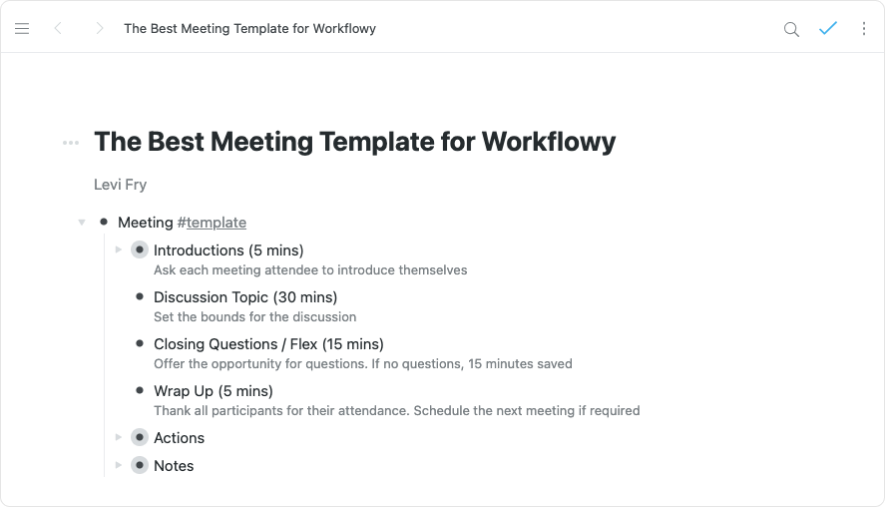
Task: Collapse the Meeting item tree
Action: coord(82,222)
